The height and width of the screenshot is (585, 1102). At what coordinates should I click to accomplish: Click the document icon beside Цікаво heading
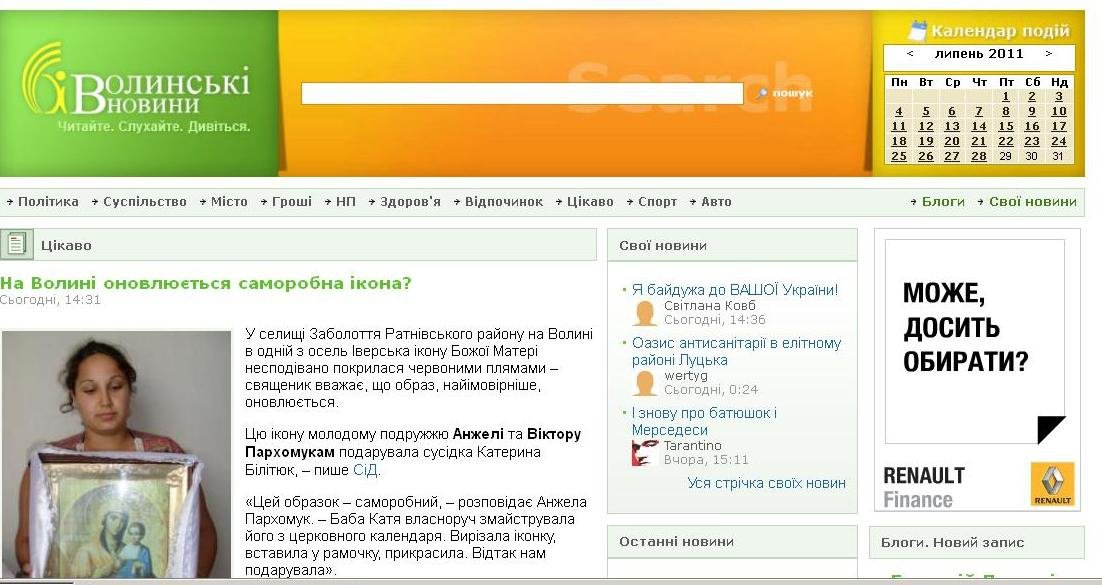coord(16,244)
